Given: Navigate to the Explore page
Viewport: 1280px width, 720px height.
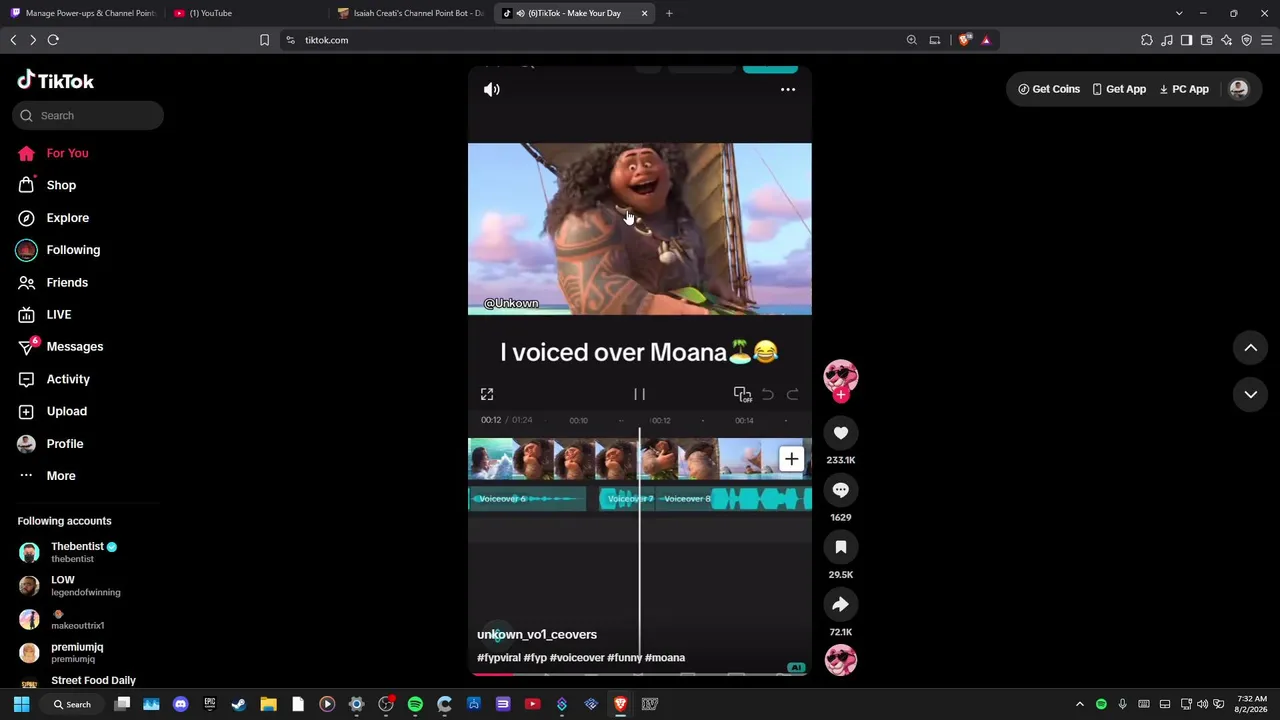Looking at the screenshot, I should pyautogui.click(x=67, y=218).
